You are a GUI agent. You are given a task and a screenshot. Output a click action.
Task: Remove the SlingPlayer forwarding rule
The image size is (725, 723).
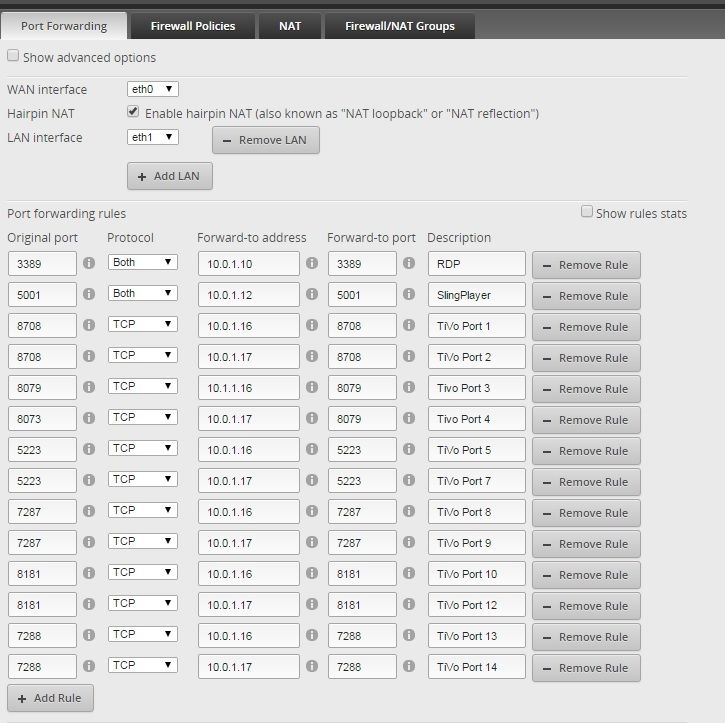point(586,296)
